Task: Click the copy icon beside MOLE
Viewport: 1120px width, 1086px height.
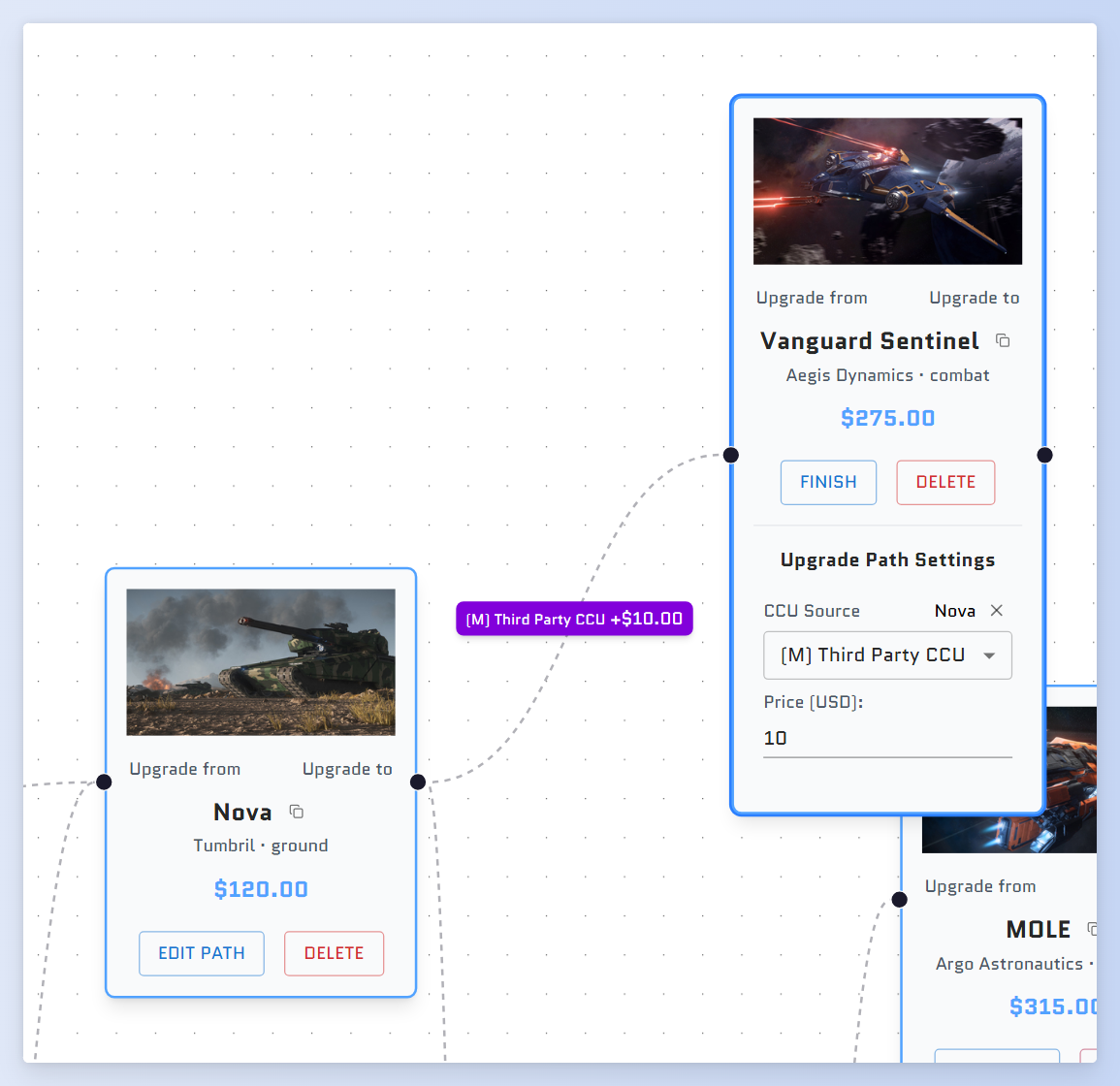Action: (x=1092, y=929)
